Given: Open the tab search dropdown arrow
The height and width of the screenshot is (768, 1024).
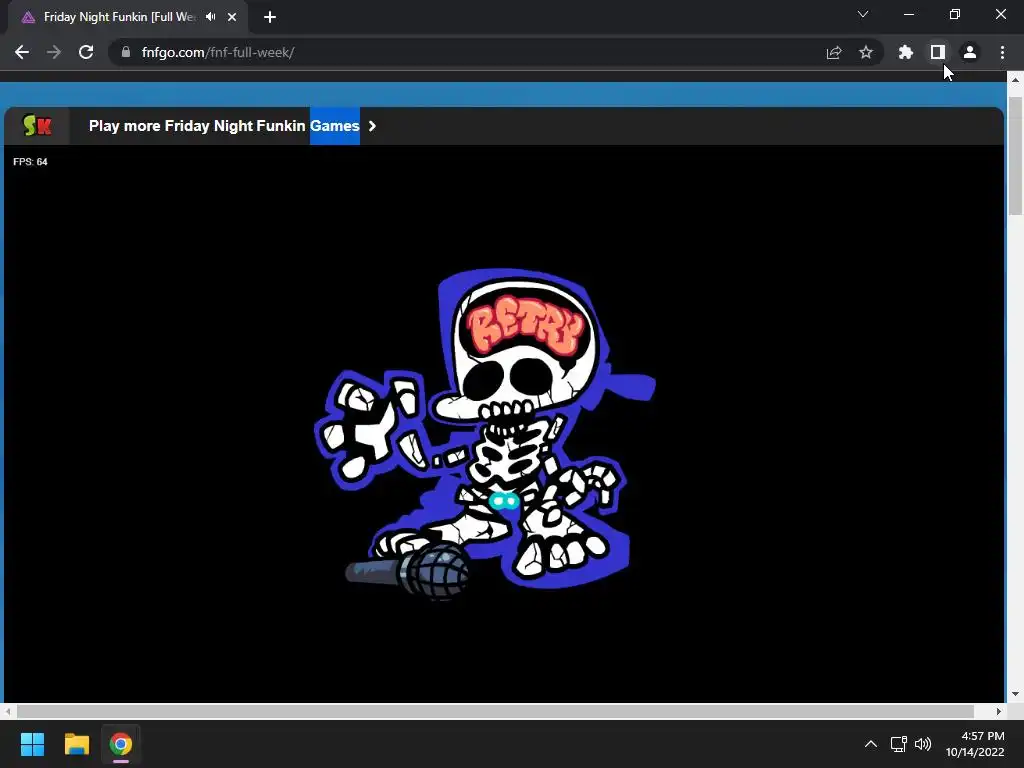Looking at the screenshot, I should tap(863, 14).
